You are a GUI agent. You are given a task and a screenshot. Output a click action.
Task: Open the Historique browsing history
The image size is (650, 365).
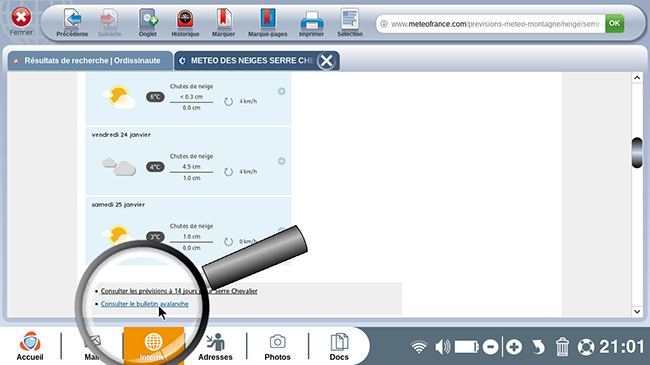(x=185, y=23)
